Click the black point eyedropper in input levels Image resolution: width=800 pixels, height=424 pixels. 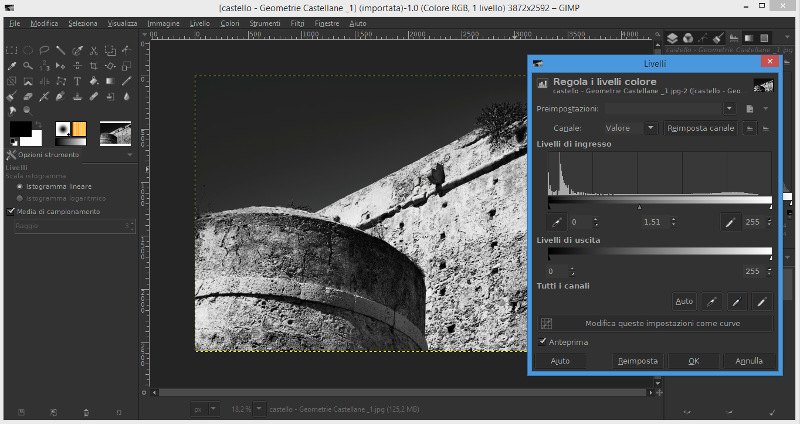[x=556, y=221]
